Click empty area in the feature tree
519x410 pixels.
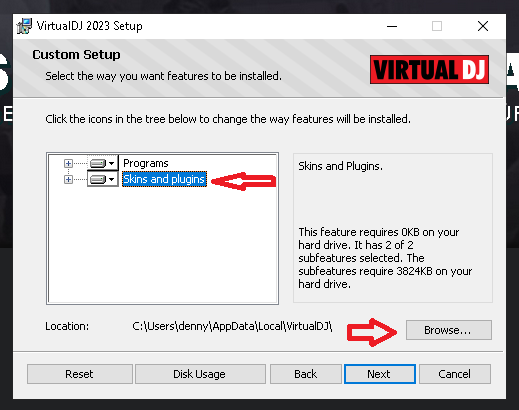pos(162,247)
